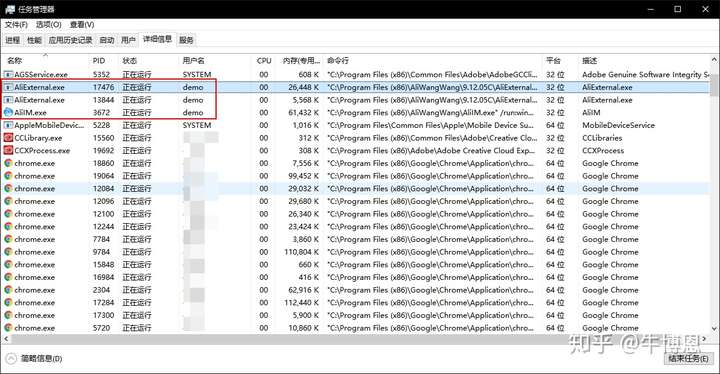Viewport: 720px width, 374px height.
Task: Click the 结束任务(E) button
Action: tap(688, 358)
